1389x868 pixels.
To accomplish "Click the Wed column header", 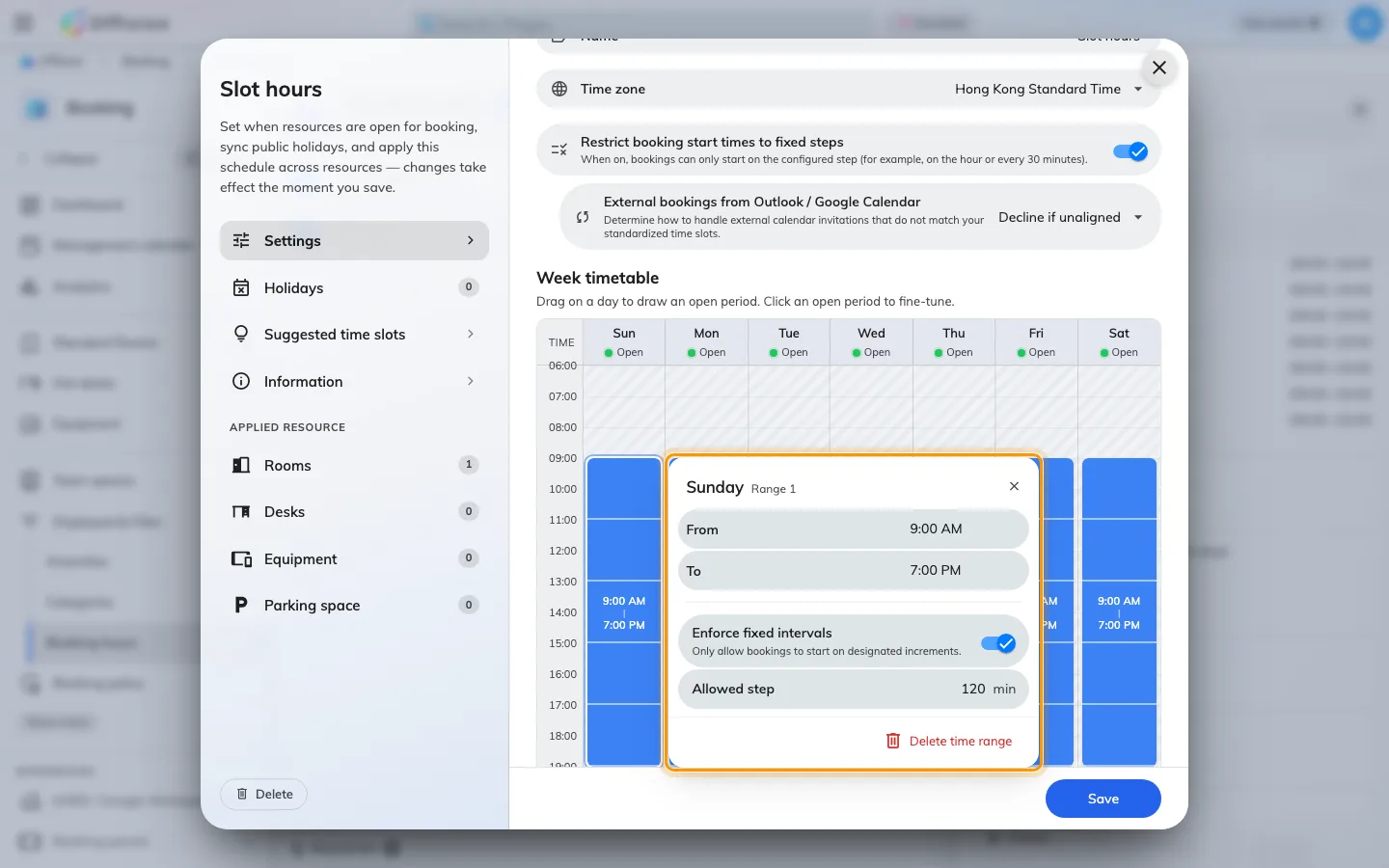I will pyautogui.click(x=872, y=342).
